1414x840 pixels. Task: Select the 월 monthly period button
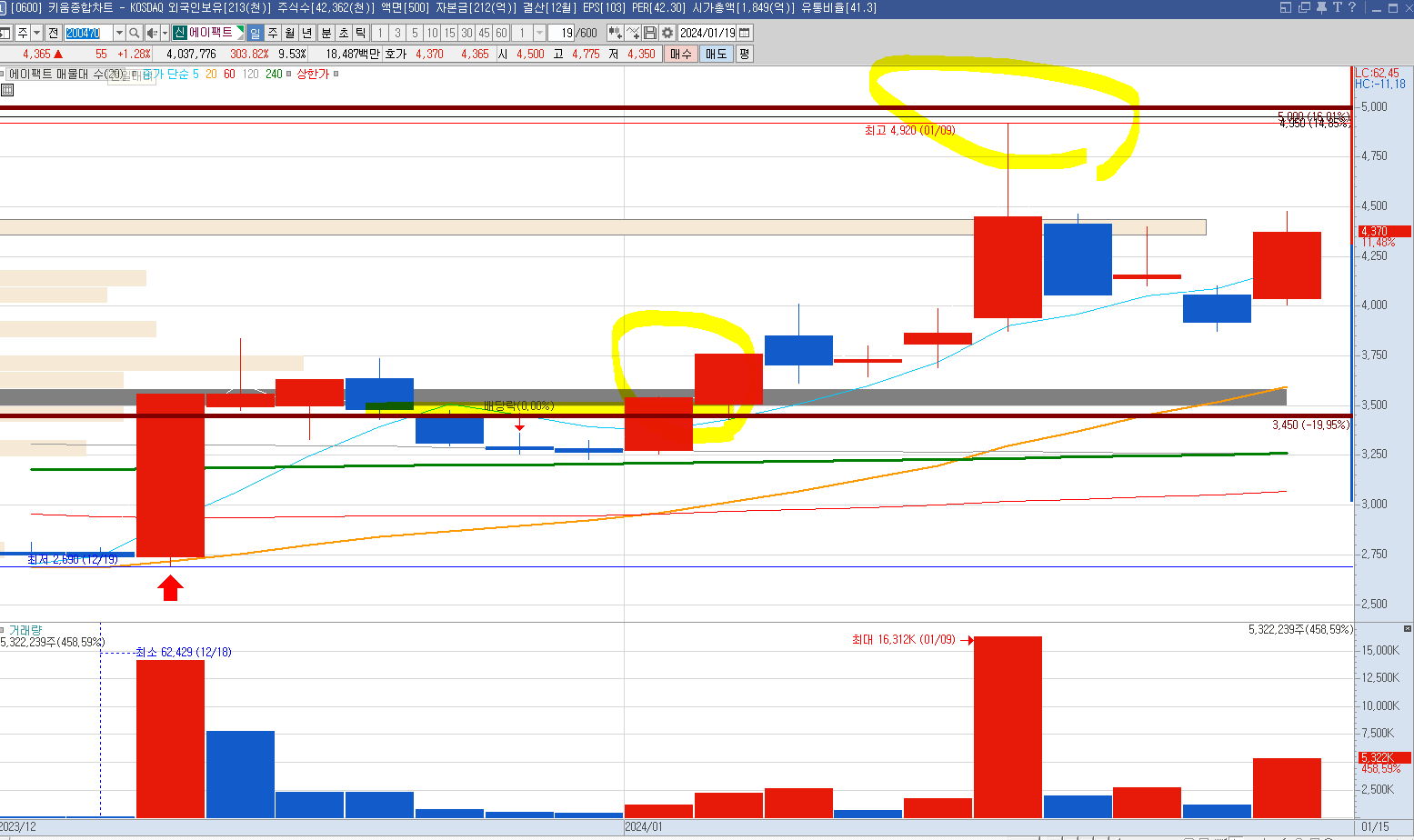[x=290, y=33]
